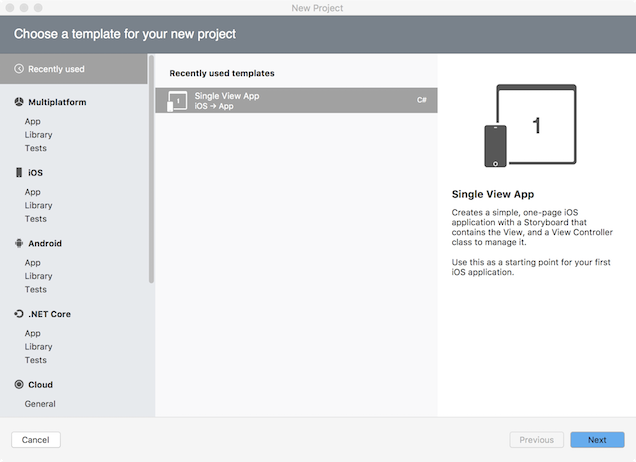Image resolution: width=636 pixels, height=462 pixels.
Task: Open the .NET Core category header
Action: pos(49,314)
